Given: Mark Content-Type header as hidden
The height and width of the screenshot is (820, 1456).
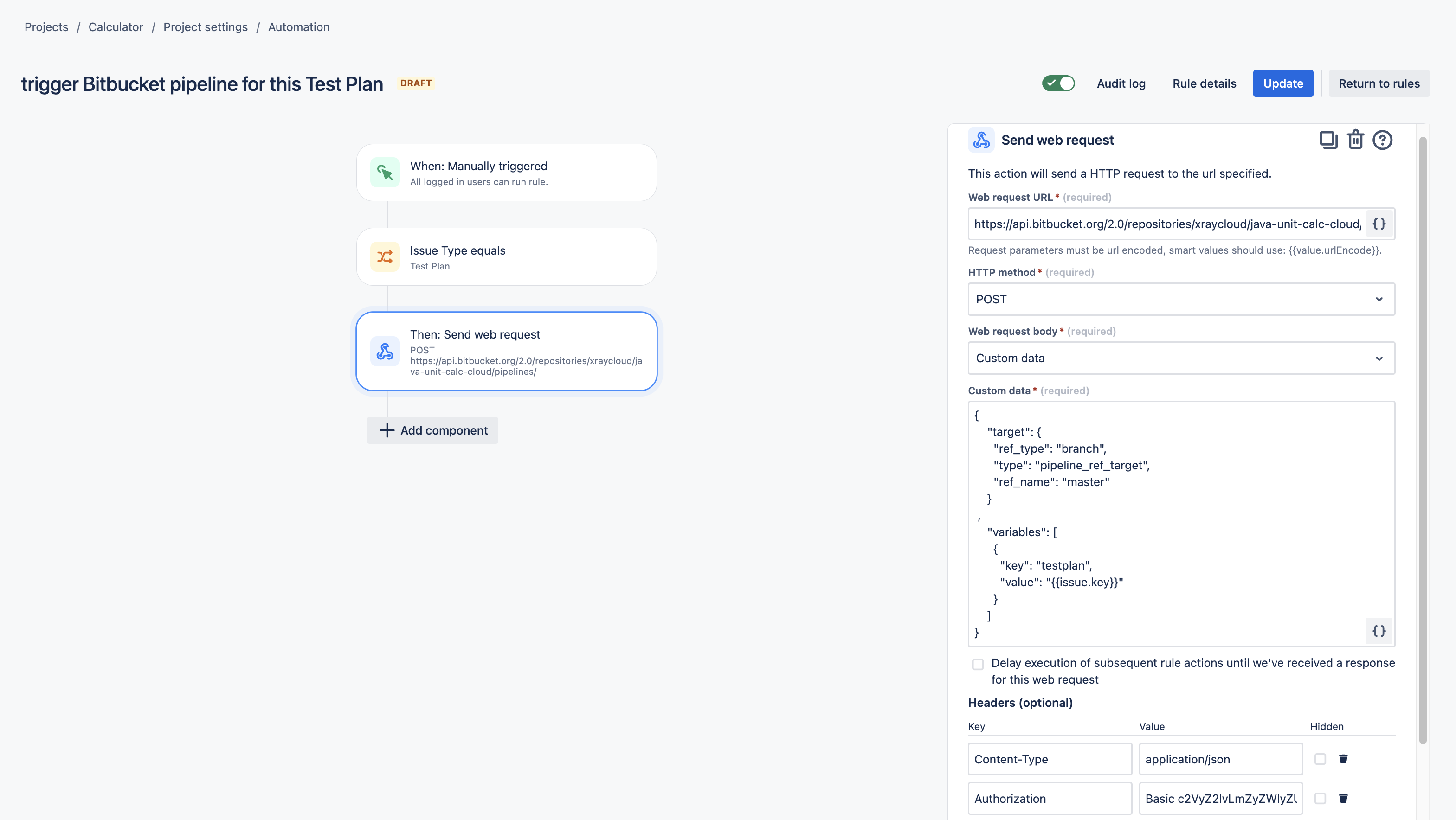Looking at the screenshot, I should pyautogui.click(x=1321, y=759).
